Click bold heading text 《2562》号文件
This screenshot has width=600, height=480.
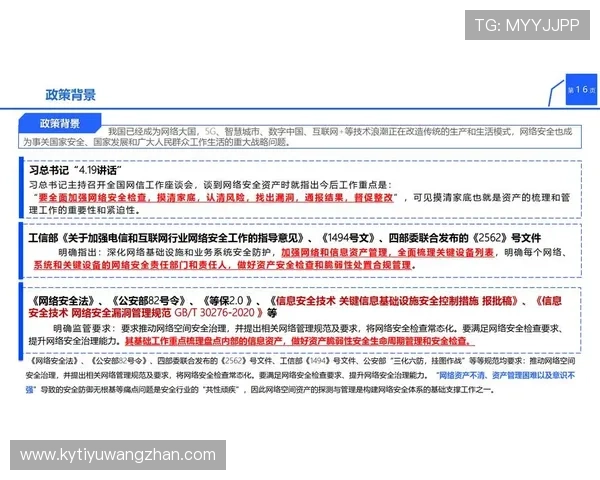pyautogui.click(x=506, y=238)
